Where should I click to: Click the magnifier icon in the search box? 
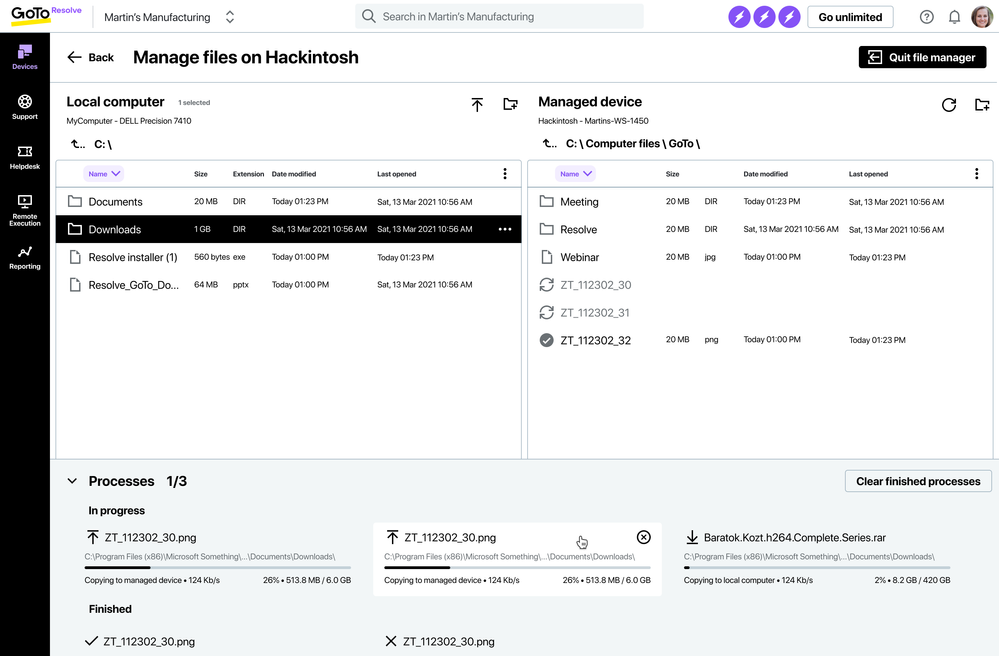click(368, 16)
